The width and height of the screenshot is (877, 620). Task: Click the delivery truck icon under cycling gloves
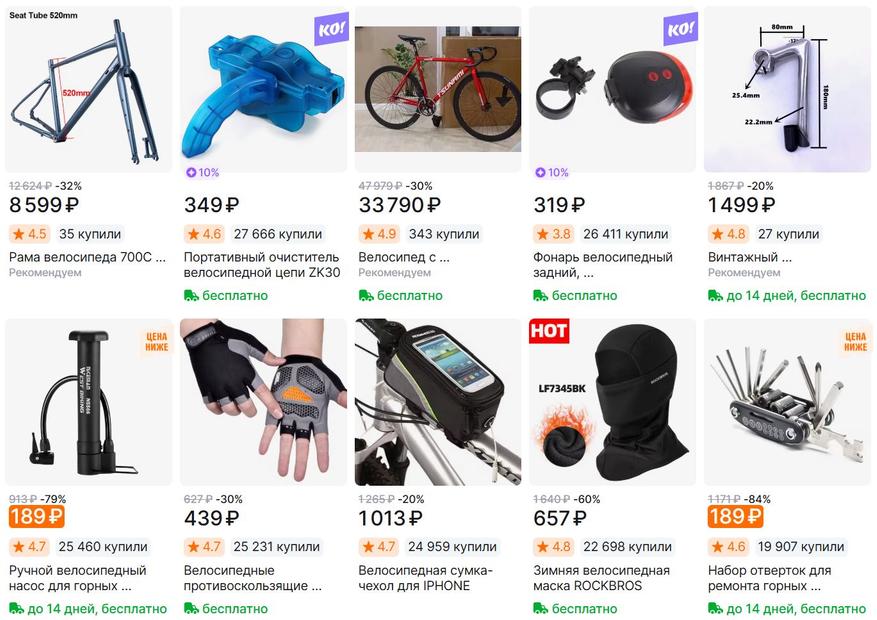click(191, 608)
